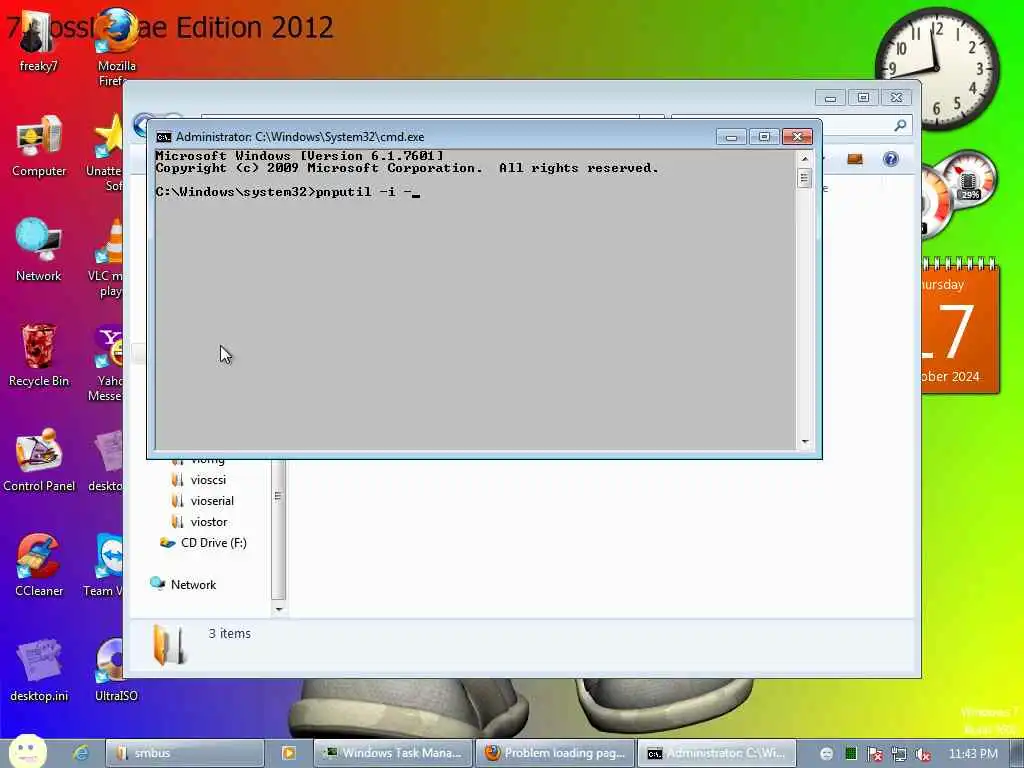Open the Network desktop icon
This screenshot has height=768, width=1024.
tap(39, 251)
